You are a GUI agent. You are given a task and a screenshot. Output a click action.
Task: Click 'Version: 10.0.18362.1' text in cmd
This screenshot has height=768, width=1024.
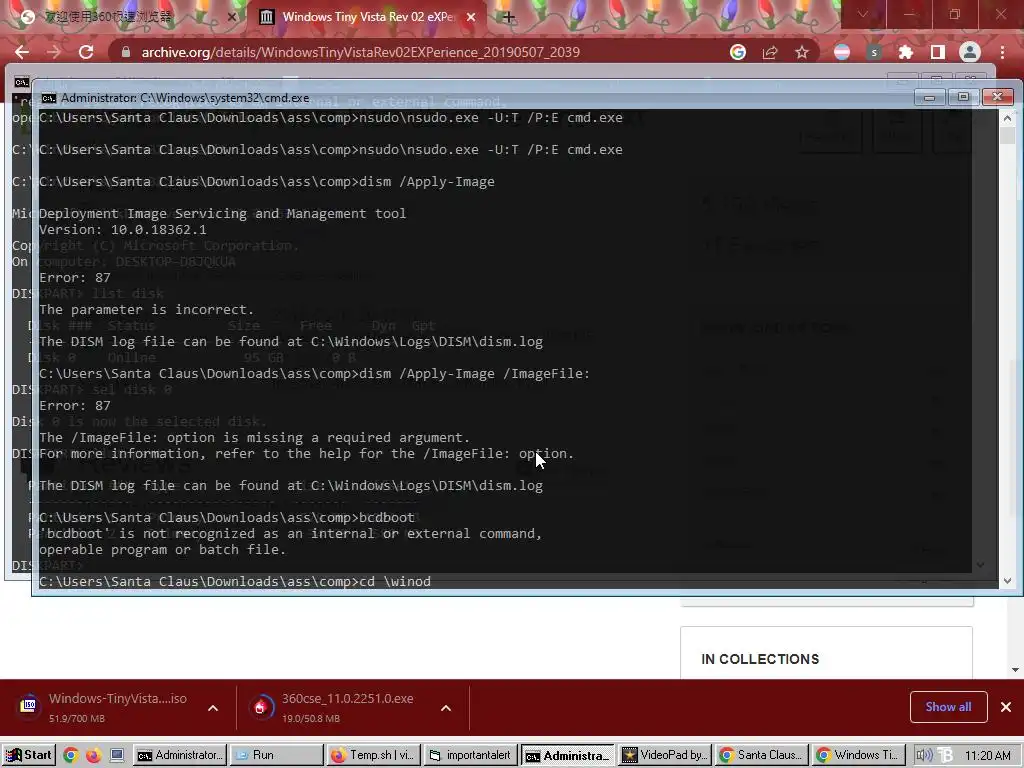122,229
